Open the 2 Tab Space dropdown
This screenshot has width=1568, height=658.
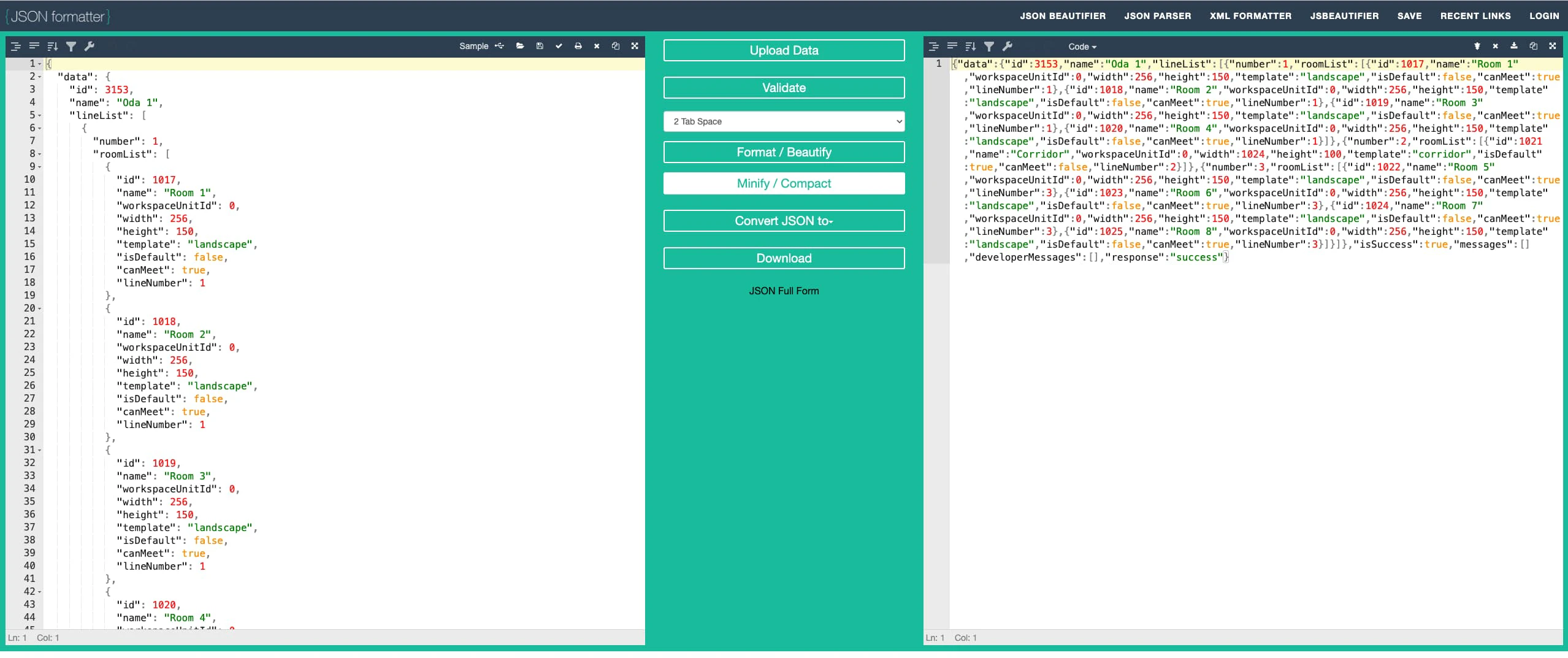(784, 121)
